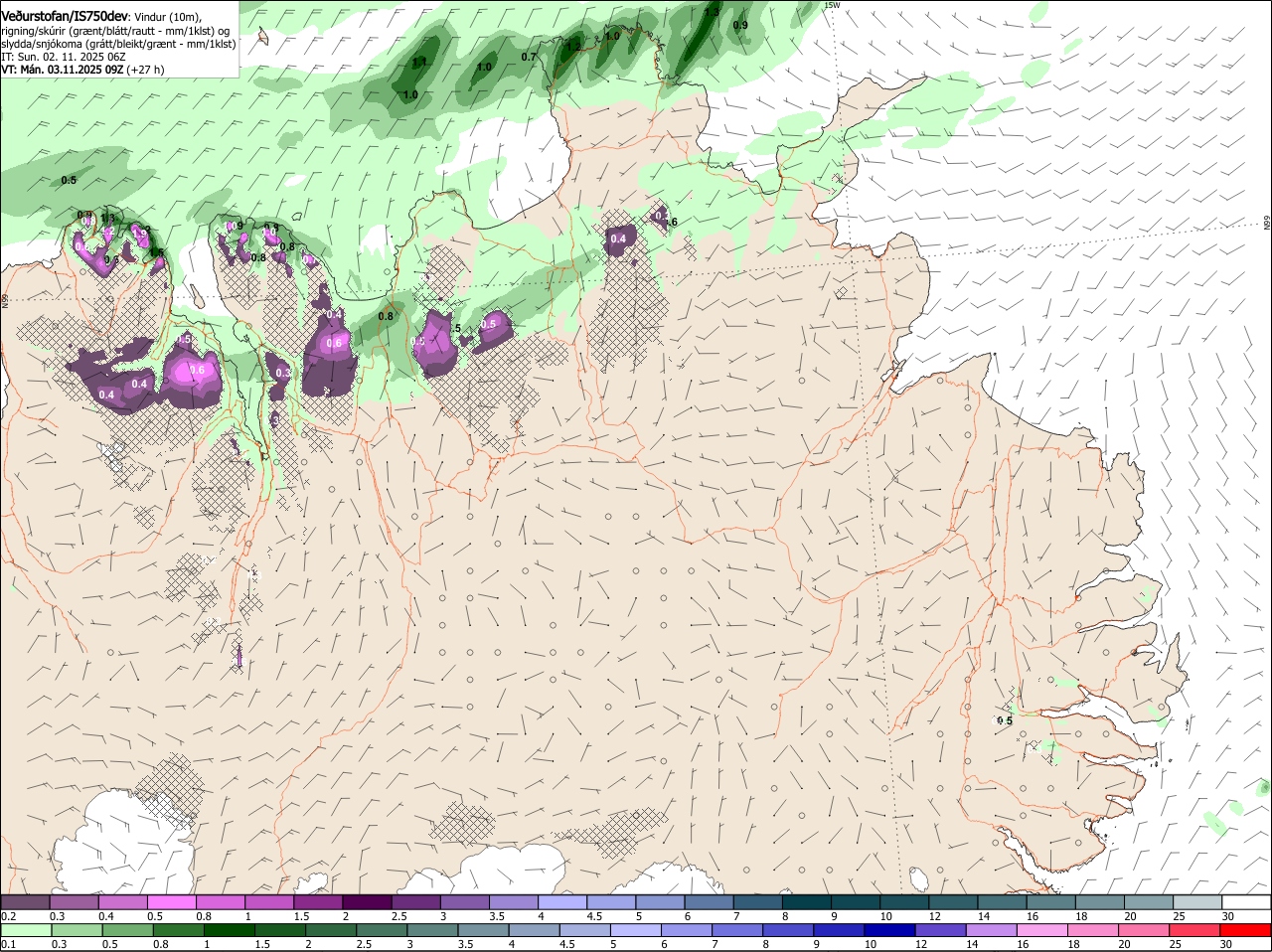Click the 0.6 value in bright pink snow area
The width and height of the screenshot is (1272, 952).
[x=197, y=370]
